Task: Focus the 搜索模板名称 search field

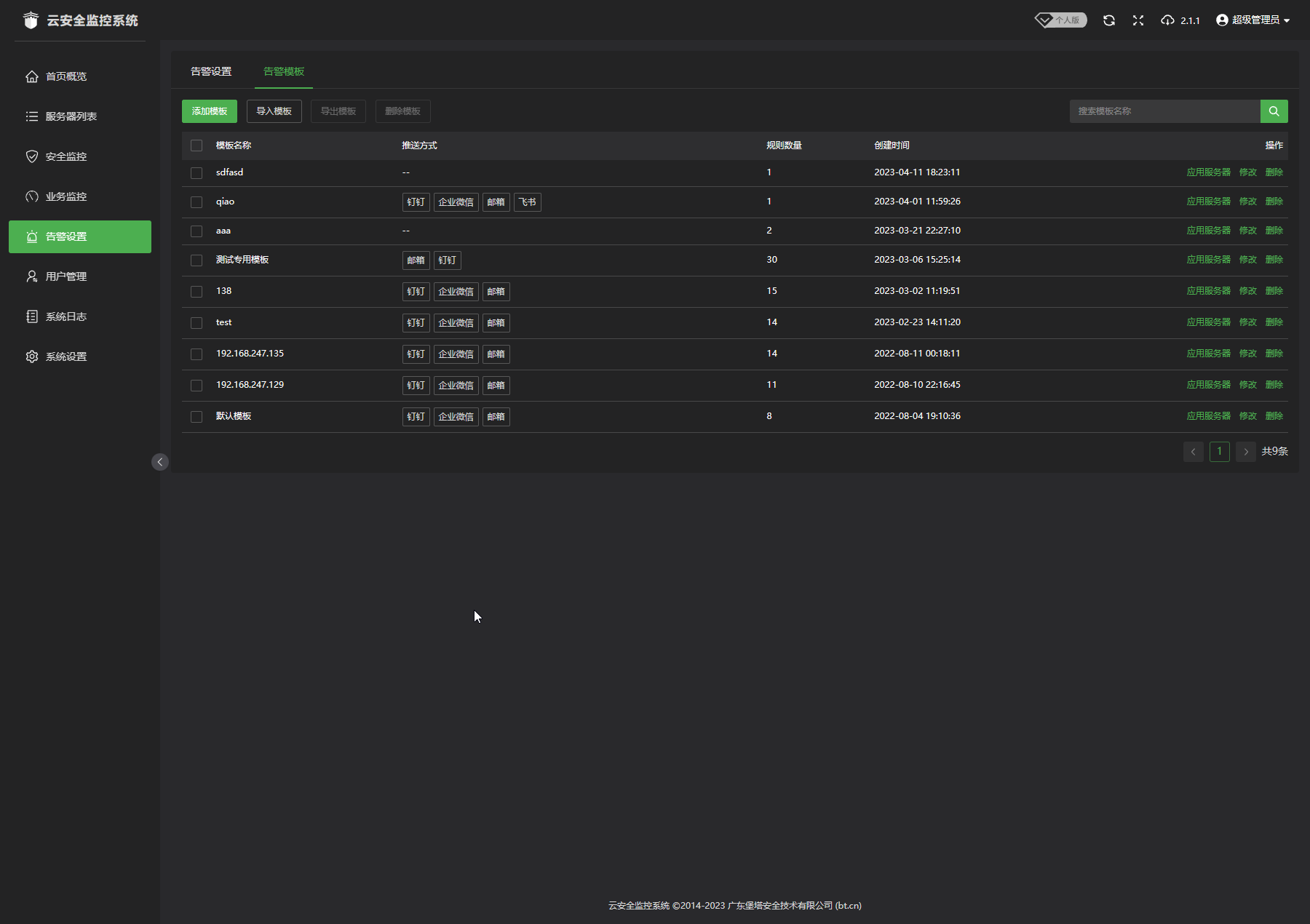Action: (x=1164, y=111)
